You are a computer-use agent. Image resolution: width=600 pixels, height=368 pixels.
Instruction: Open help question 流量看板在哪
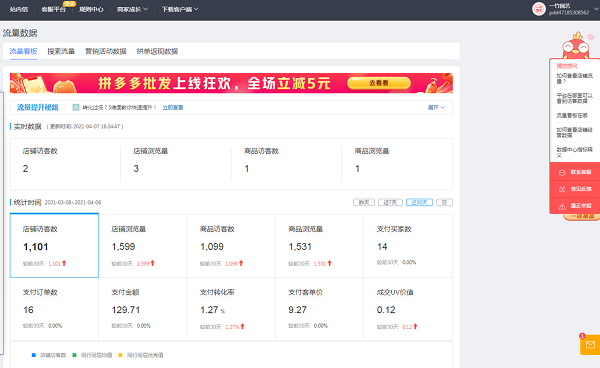[572, 115]
